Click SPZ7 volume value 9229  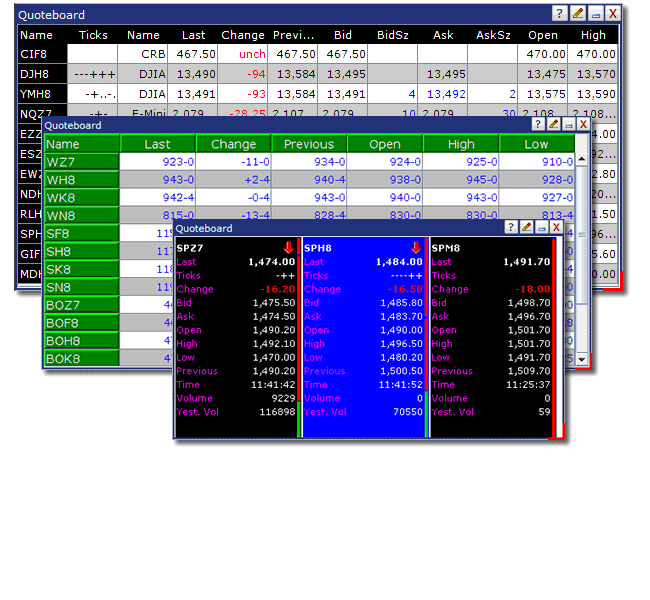point(283,398)
